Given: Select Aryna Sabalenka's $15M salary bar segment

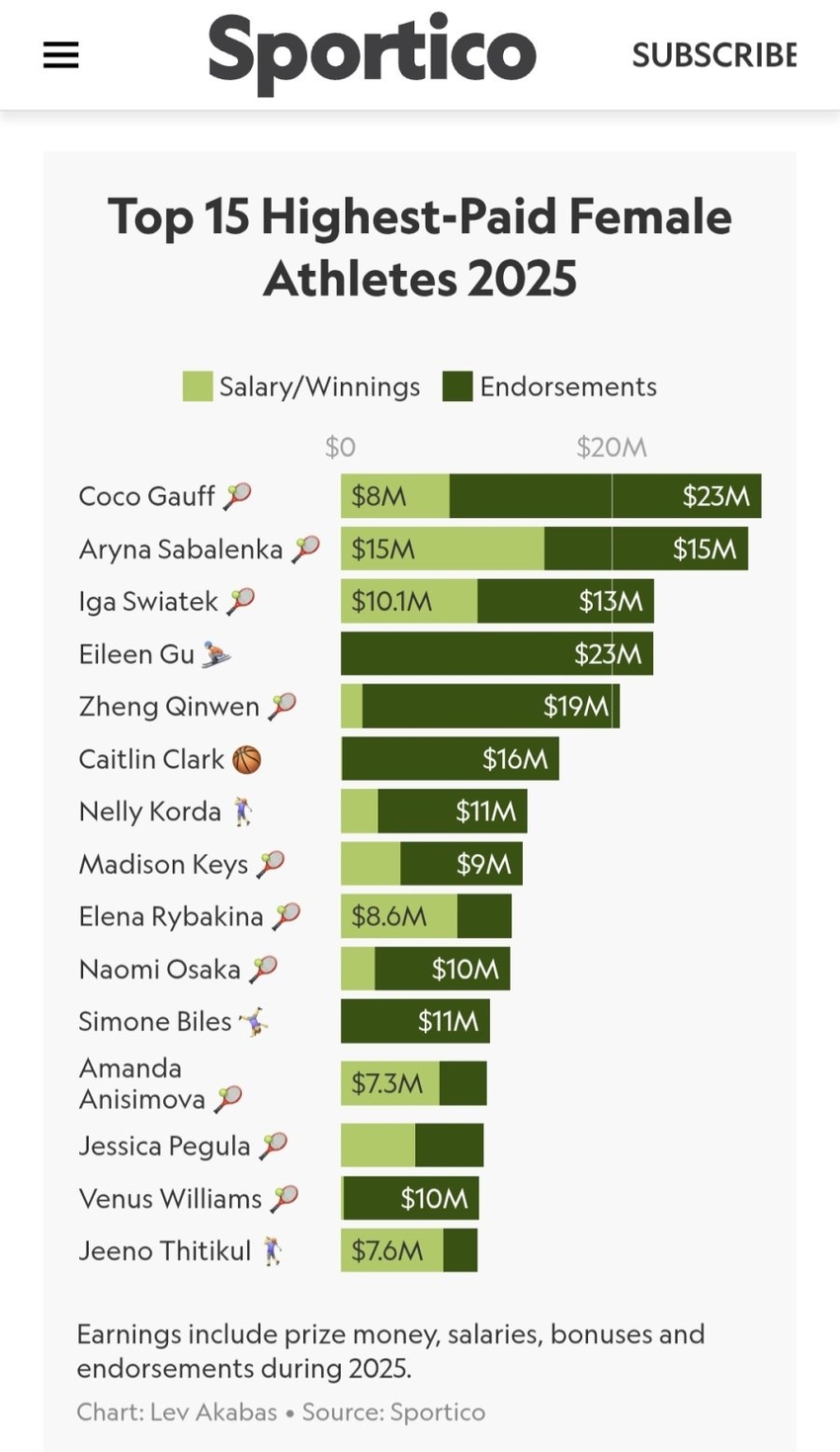Looking at the screenshot, I should pyautogui.click(x=442, y=550).
